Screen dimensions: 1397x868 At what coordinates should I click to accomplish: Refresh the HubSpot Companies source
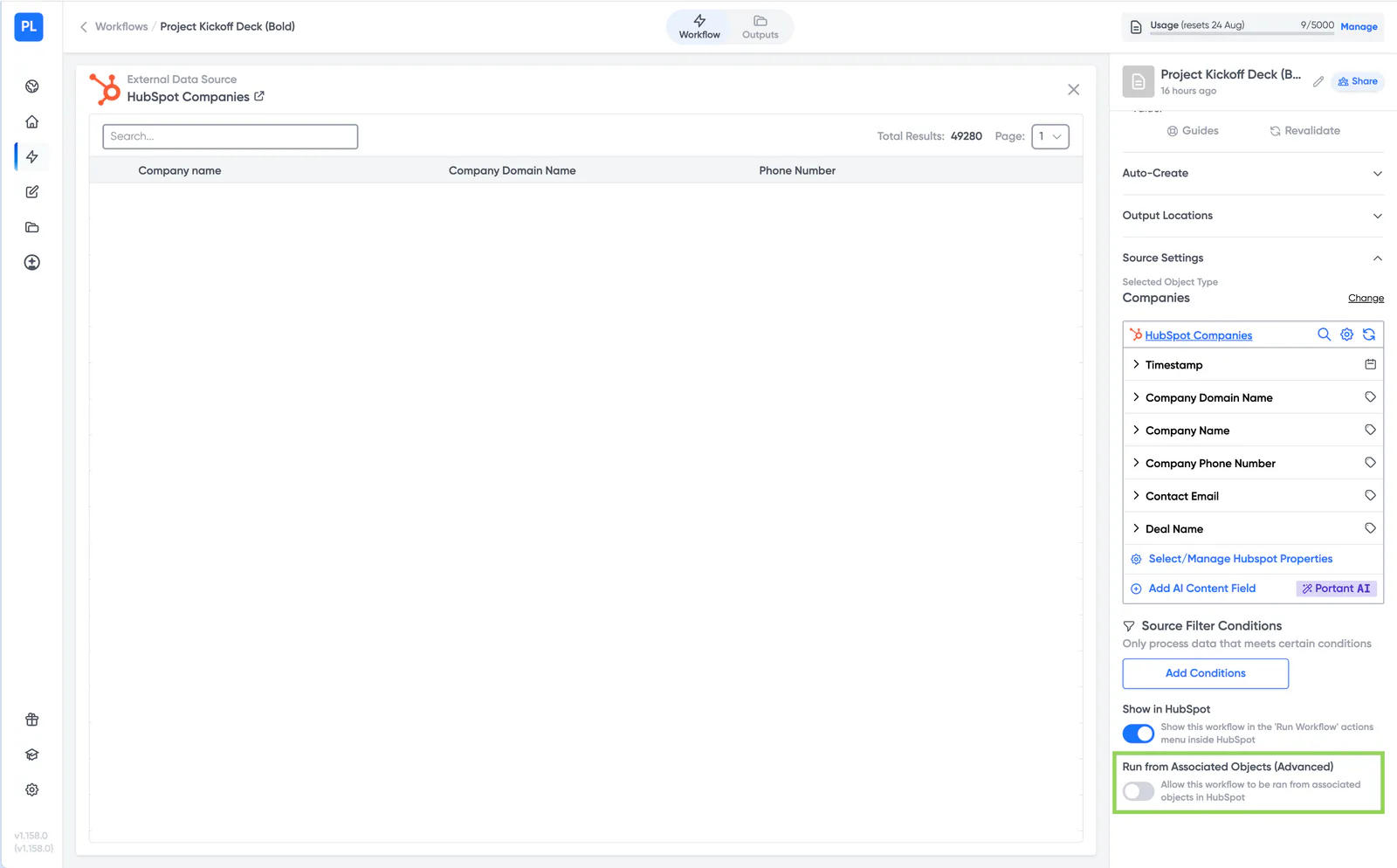click(1369, 334)
